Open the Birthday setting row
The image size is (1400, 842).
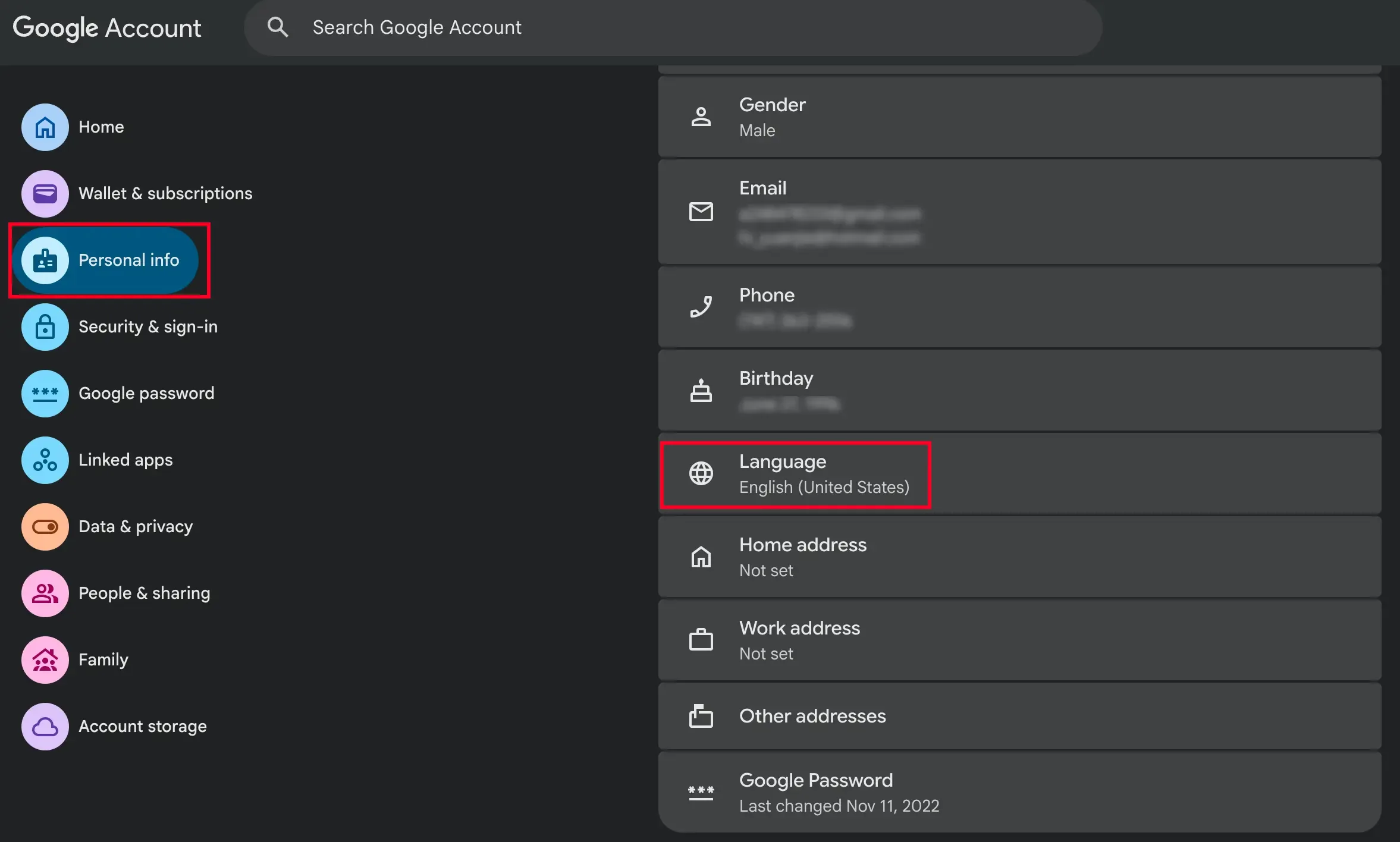(1019, 390)
